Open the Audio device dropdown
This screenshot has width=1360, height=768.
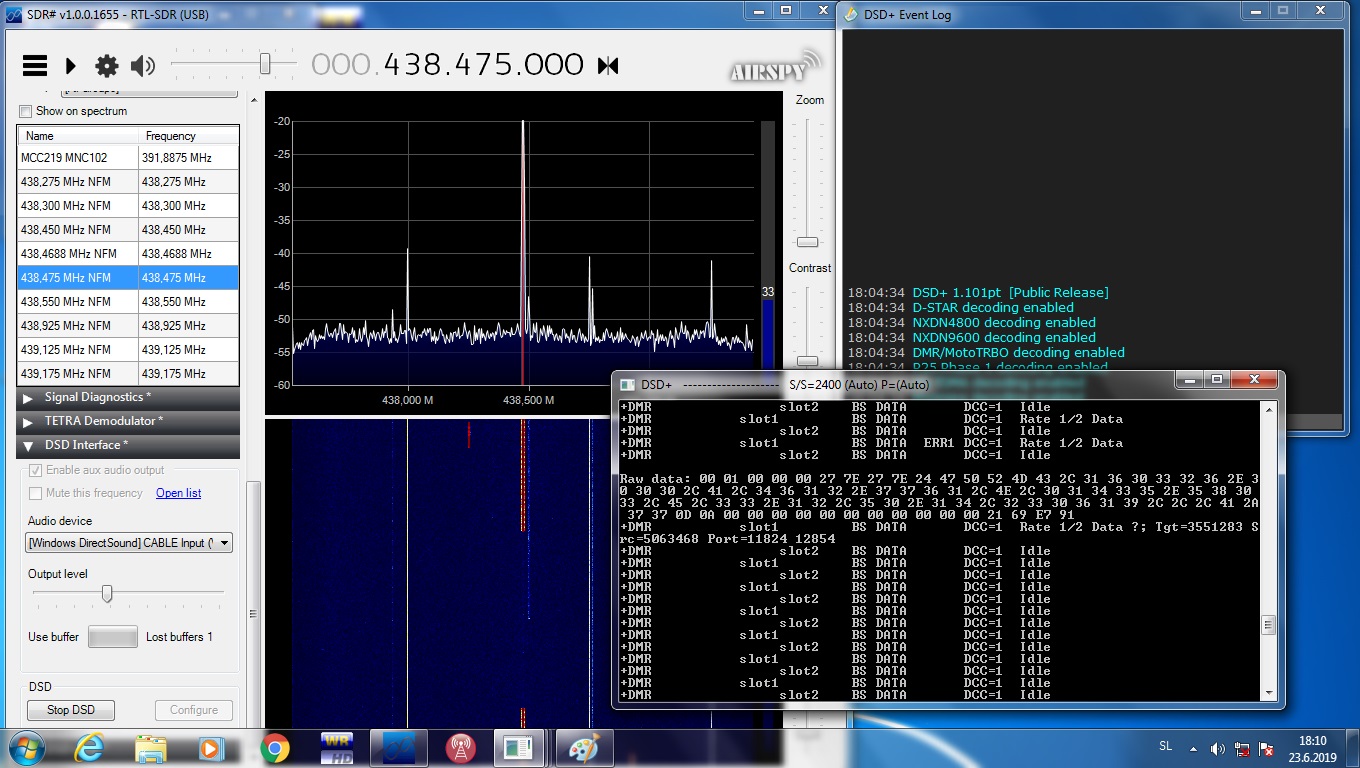tap(129, 543)
